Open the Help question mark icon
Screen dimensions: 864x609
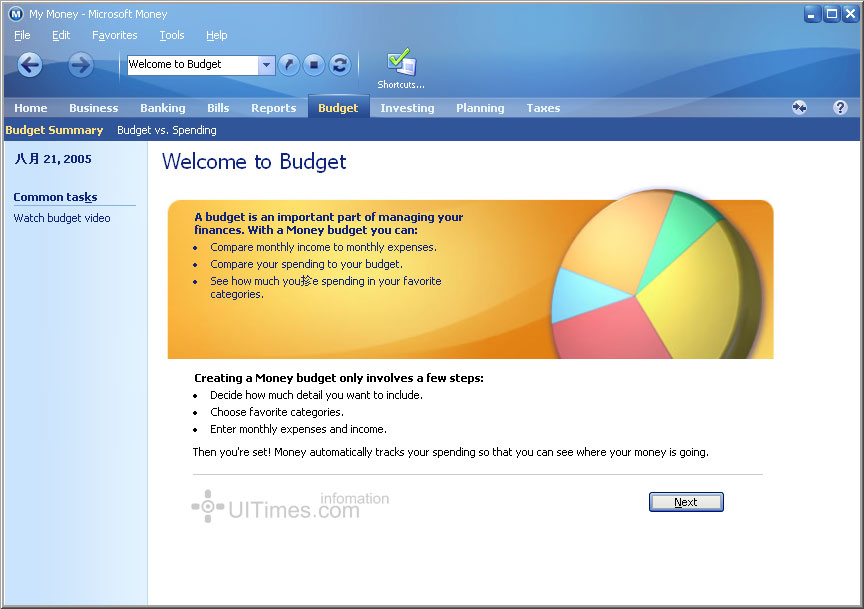840,107
